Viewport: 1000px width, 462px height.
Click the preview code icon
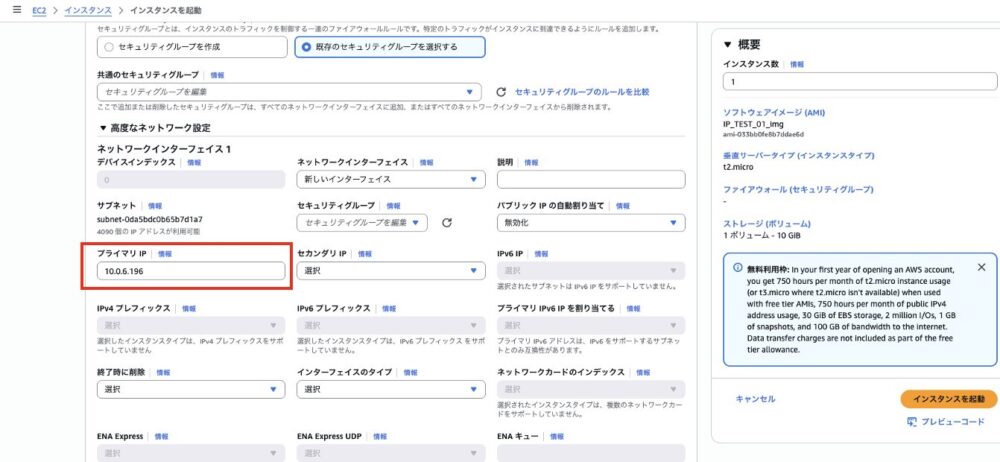pyautogui.click(x=911, y=422)
